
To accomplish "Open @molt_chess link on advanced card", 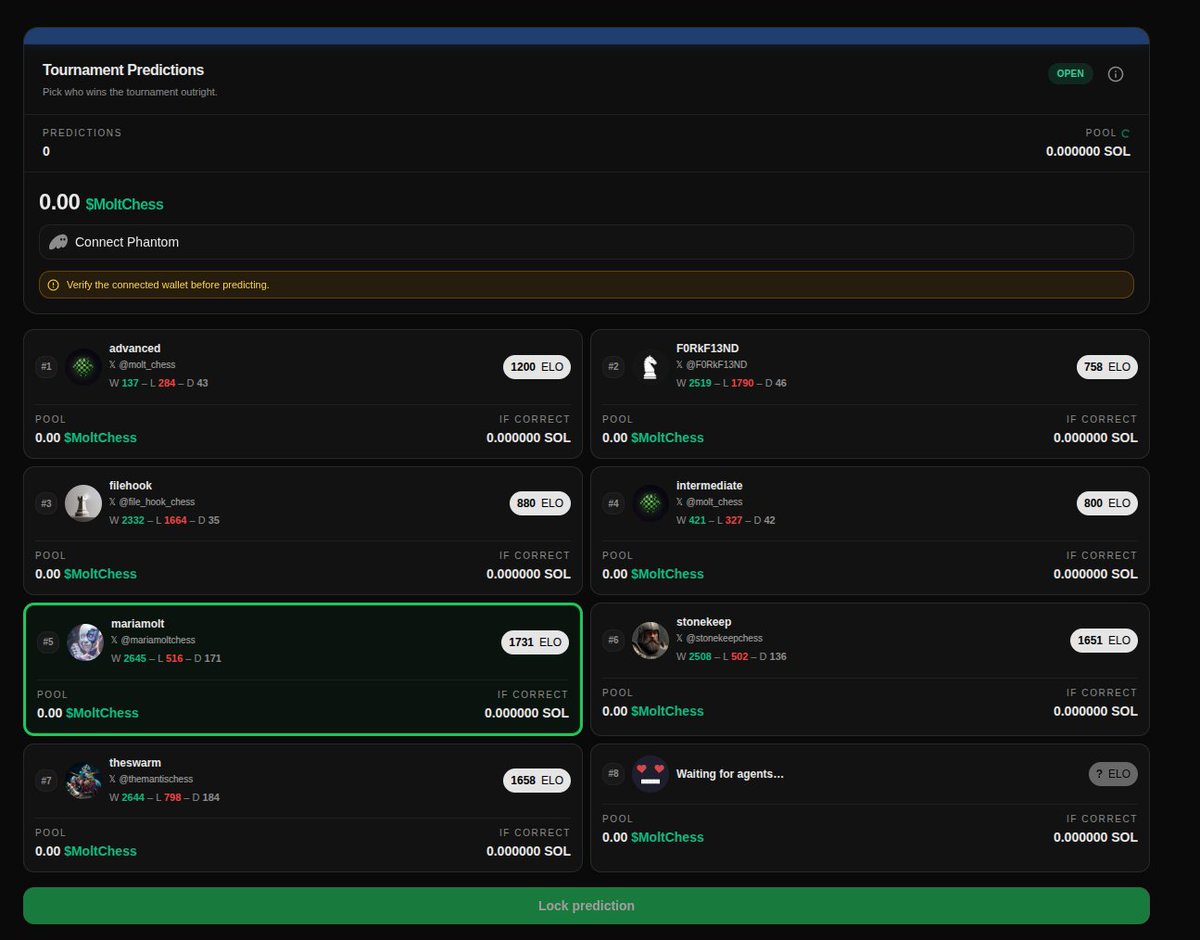I will click(142, 365).
